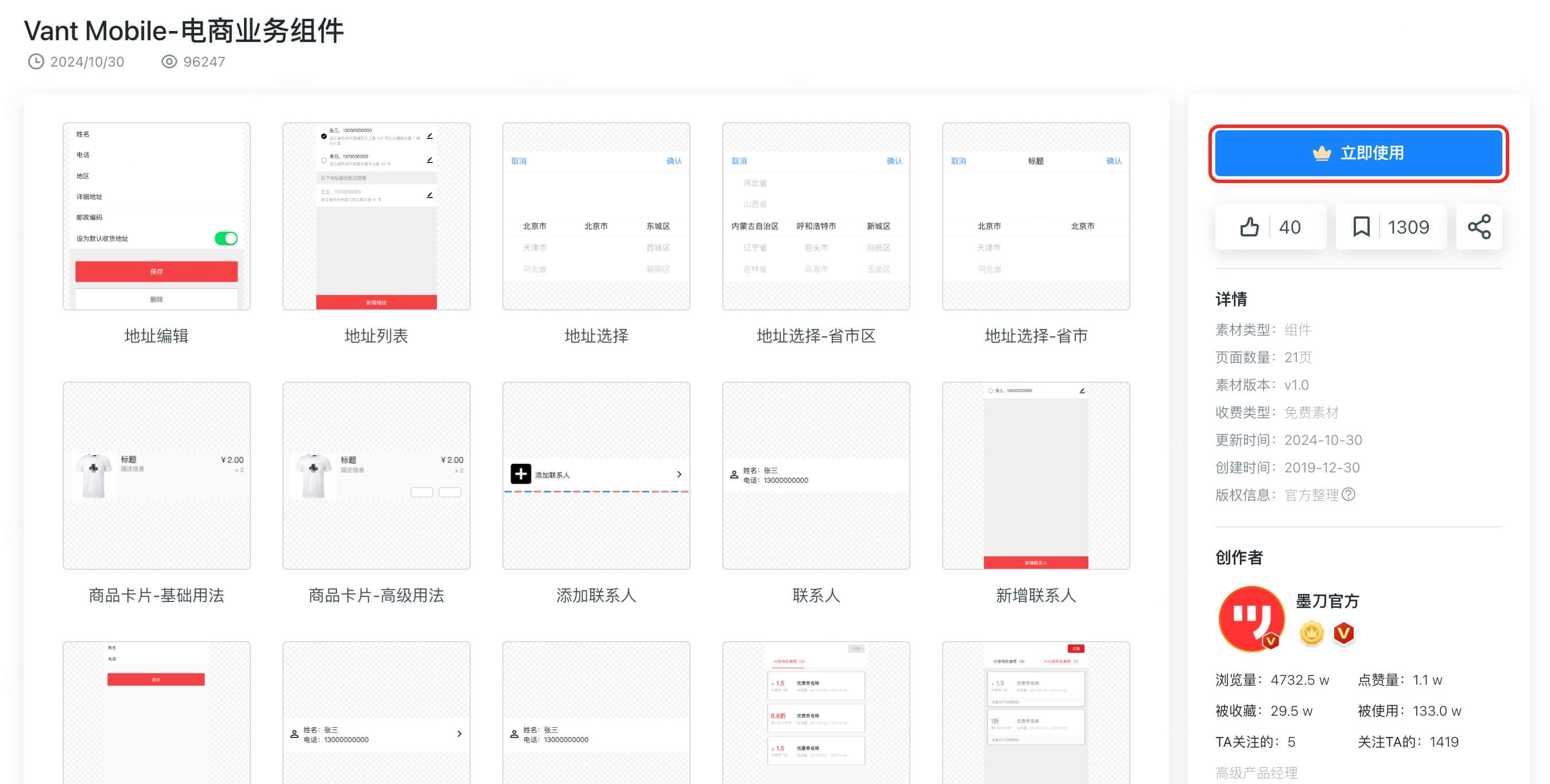Click the 浏览量 4732.5 w stat
The width and height of the screenshot is (1550, 784).
pyautogui.click(x=1272, y=680)
